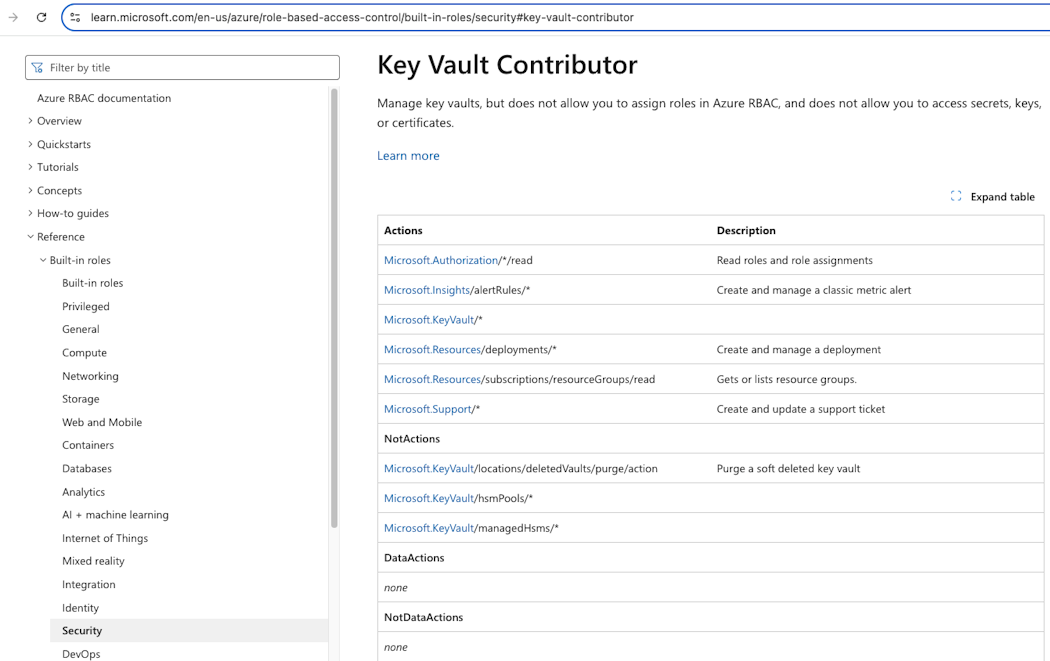Image resolution: width=1050 pixels, height=661 pixels.
Task: Select Containers in the sidebar
Action: [x=88, y=445]
